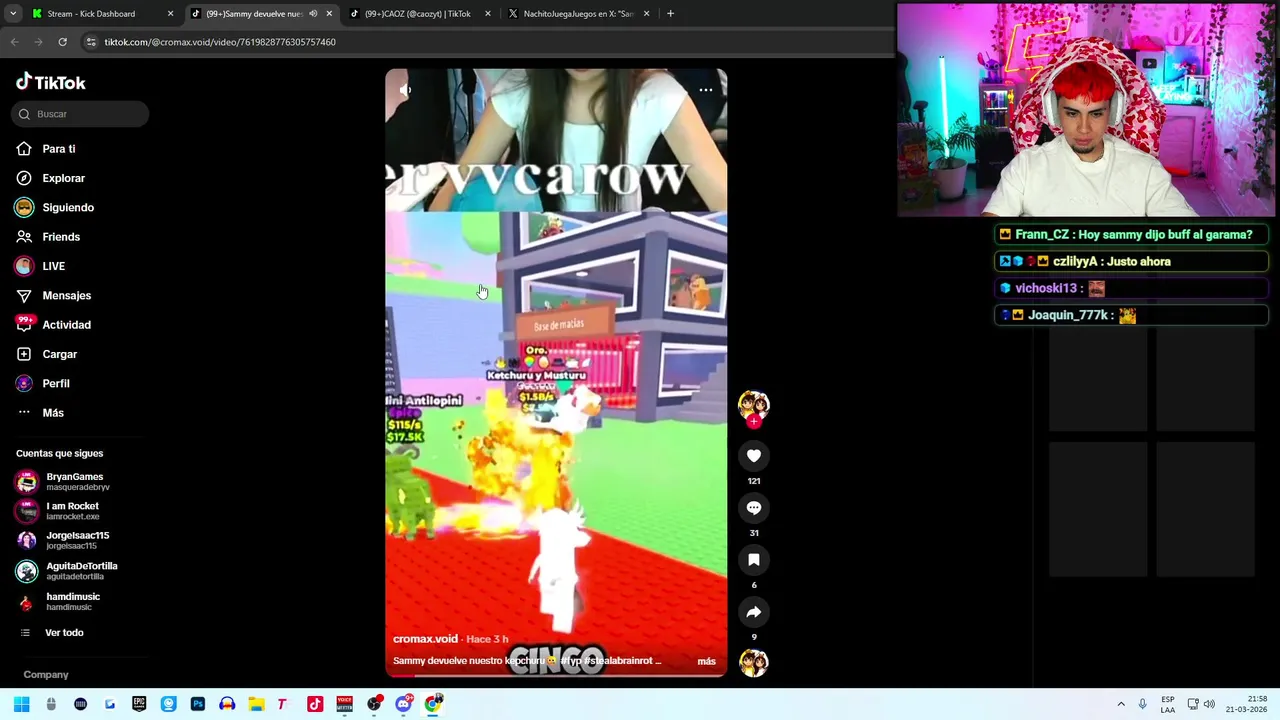Open Discord from taskbar
This screenshot has width=1280, height=720.
pos(403,704)
